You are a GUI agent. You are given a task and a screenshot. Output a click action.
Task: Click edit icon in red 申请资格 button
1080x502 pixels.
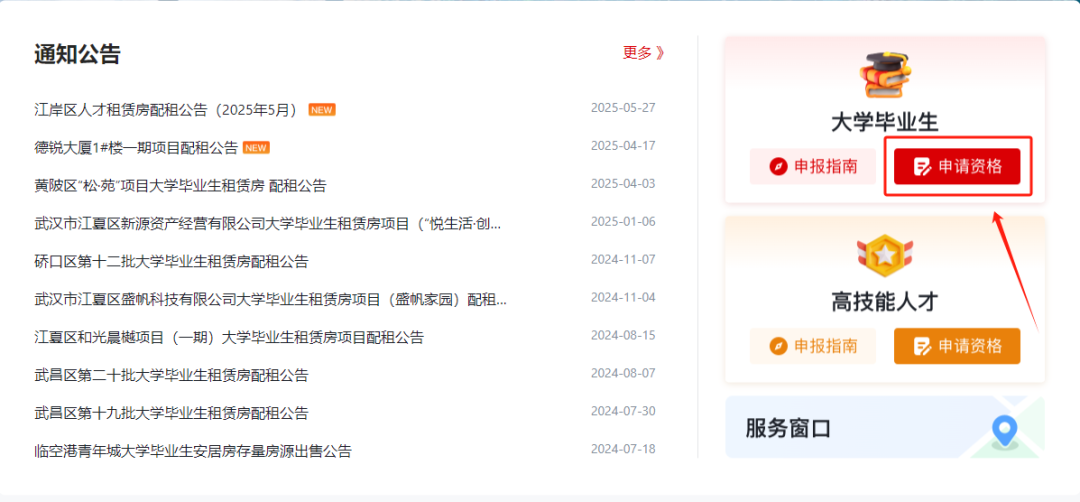tap(922, 167)
